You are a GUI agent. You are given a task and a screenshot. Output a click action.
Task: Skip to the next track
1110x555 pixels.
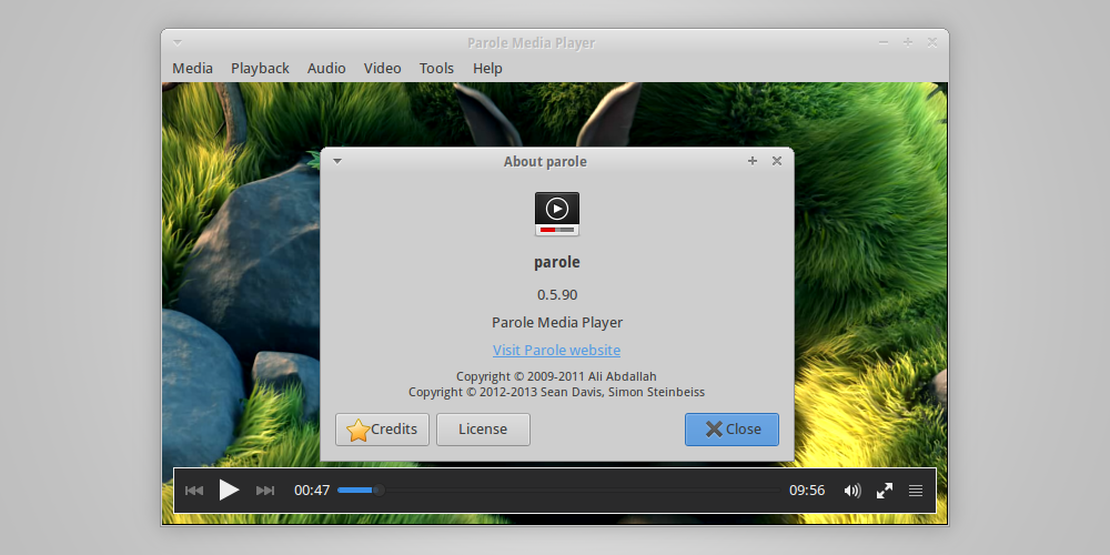[265, 490]
